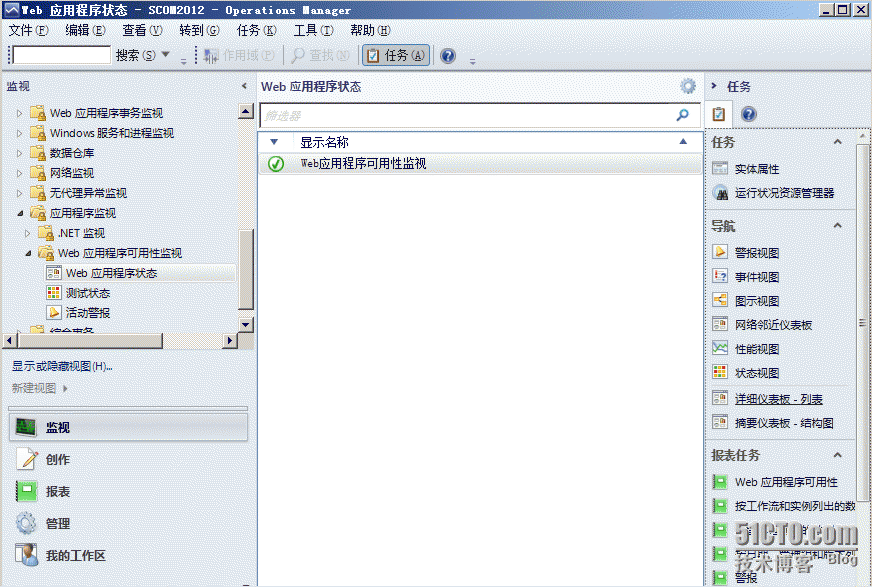The image size is (872, 587).
Task: Collapse the tasks pane arrow next to 任务
Action: click(714, 86)
